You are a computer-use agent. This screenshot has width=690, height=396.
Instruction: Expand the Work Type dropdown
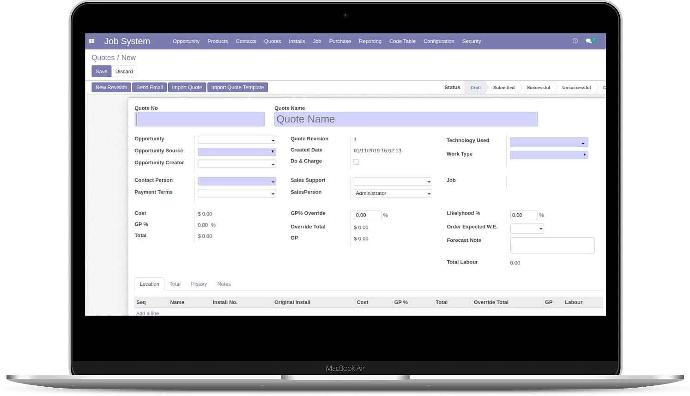pyautogui.click(x=549, y=155)
